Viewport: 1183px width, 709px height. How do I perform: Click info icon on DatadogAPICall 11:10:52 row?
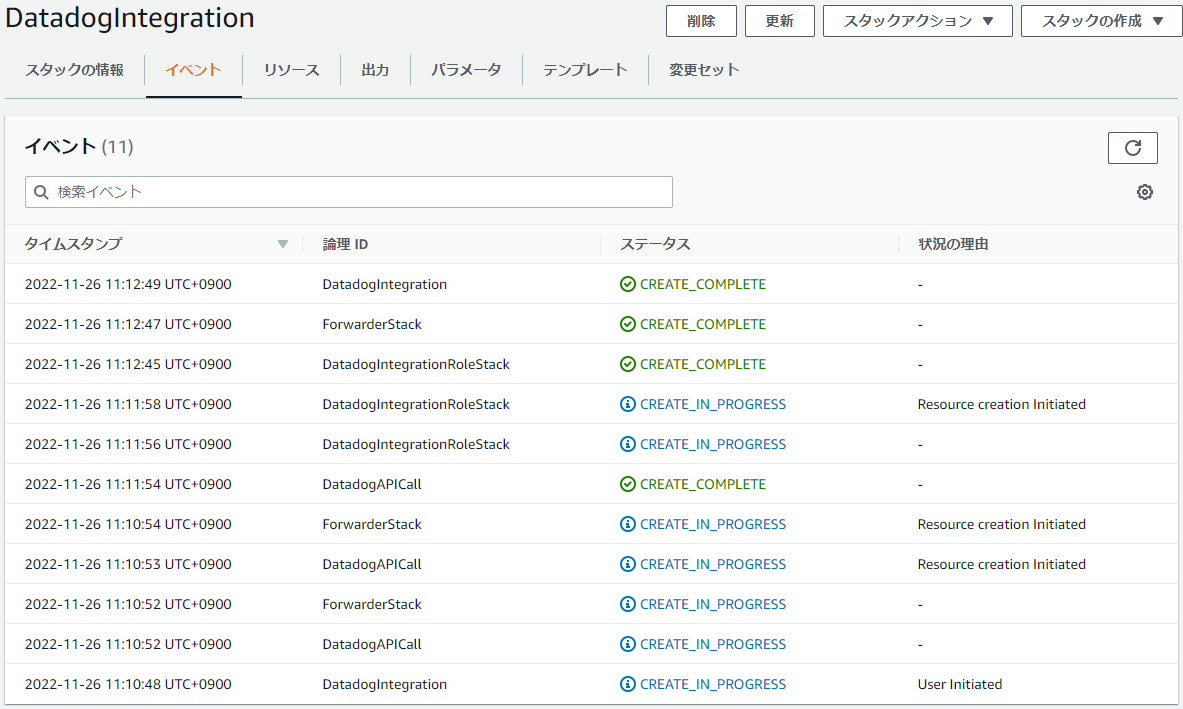click(628, 644)
